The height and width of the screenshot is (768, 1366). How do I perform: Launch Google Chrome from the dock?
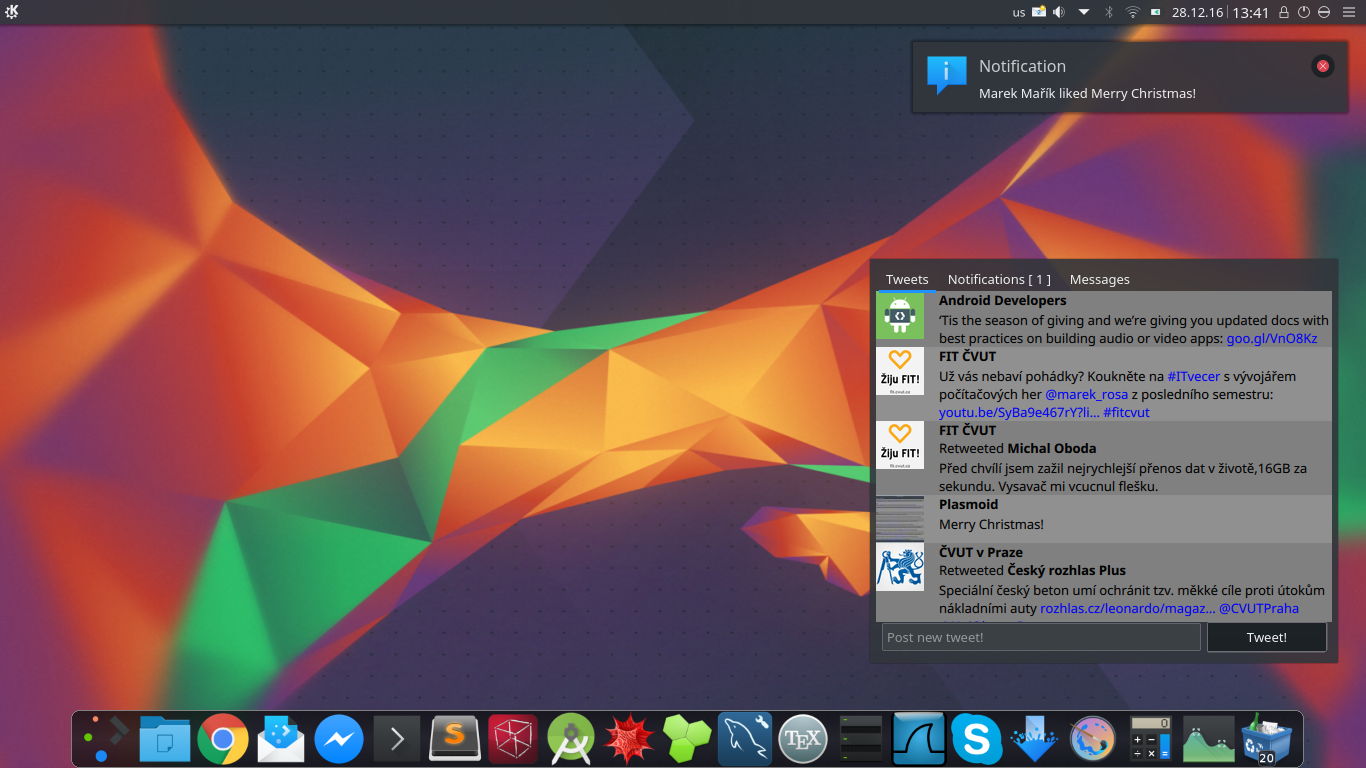(223, 738)
